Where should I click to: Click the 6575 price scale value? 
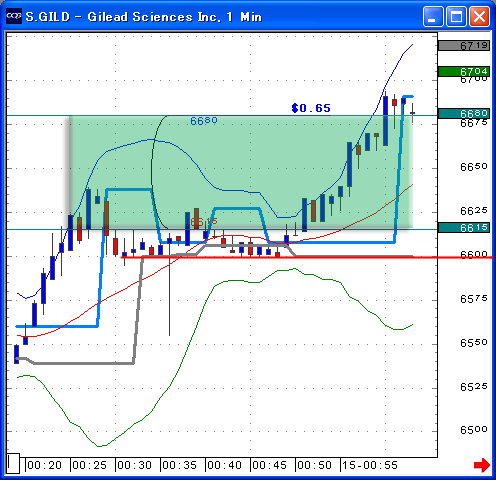[x=474, y=299]
